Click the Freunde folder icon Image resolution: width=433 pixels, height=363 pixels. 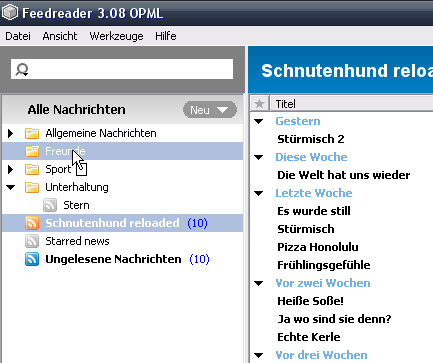[x=32, y=151]
